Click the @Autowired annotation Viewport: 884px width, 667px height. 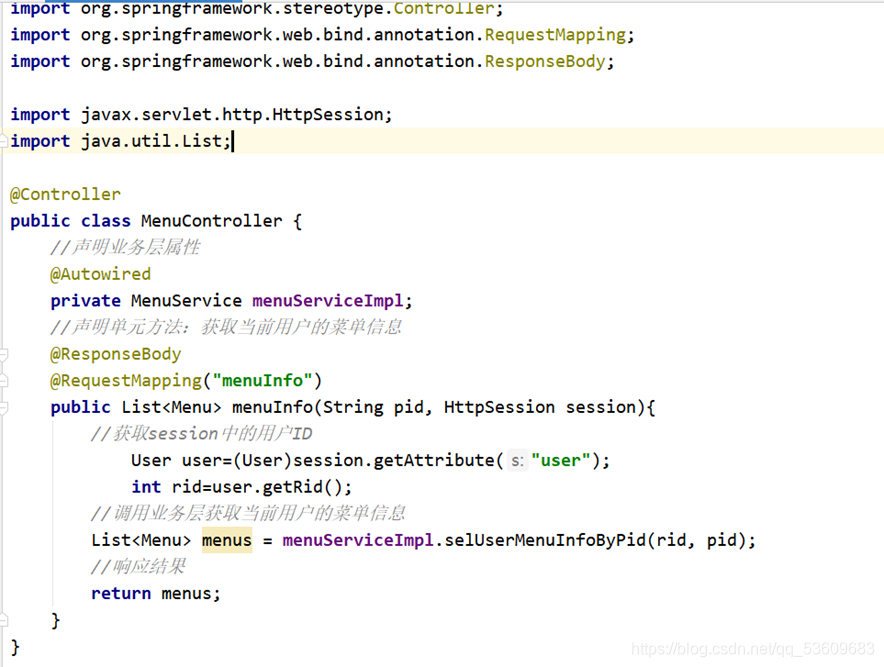point(100,274)
